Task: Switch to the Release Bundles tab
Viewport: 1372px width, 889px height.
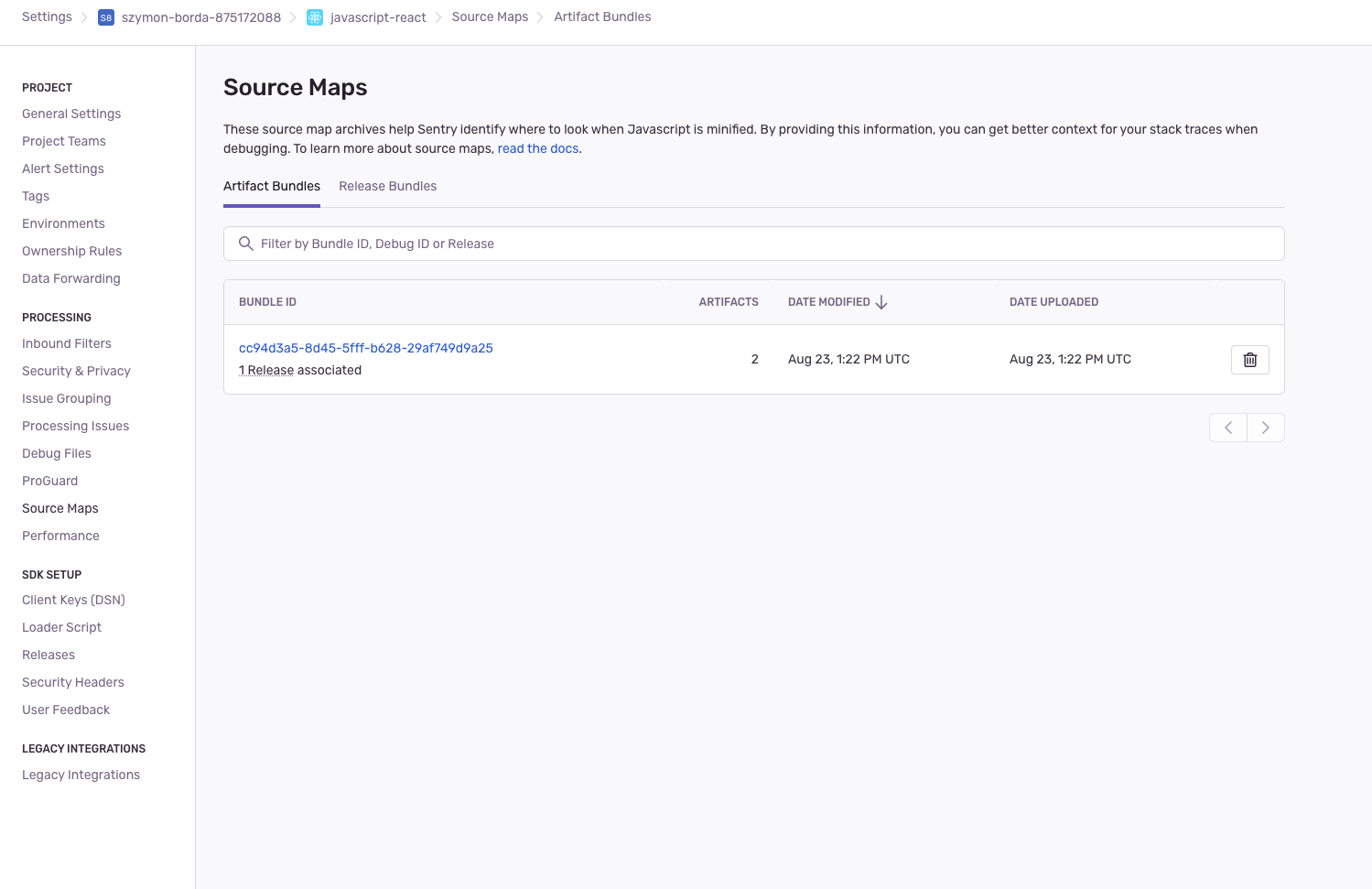Action: click(387, 186)
